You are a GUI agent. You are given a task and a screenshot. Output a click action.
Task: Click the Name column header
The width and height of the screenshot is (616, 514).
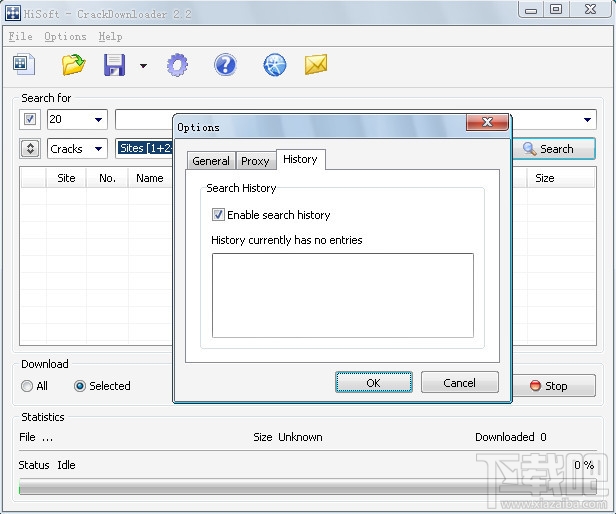[x=150, y=178]
